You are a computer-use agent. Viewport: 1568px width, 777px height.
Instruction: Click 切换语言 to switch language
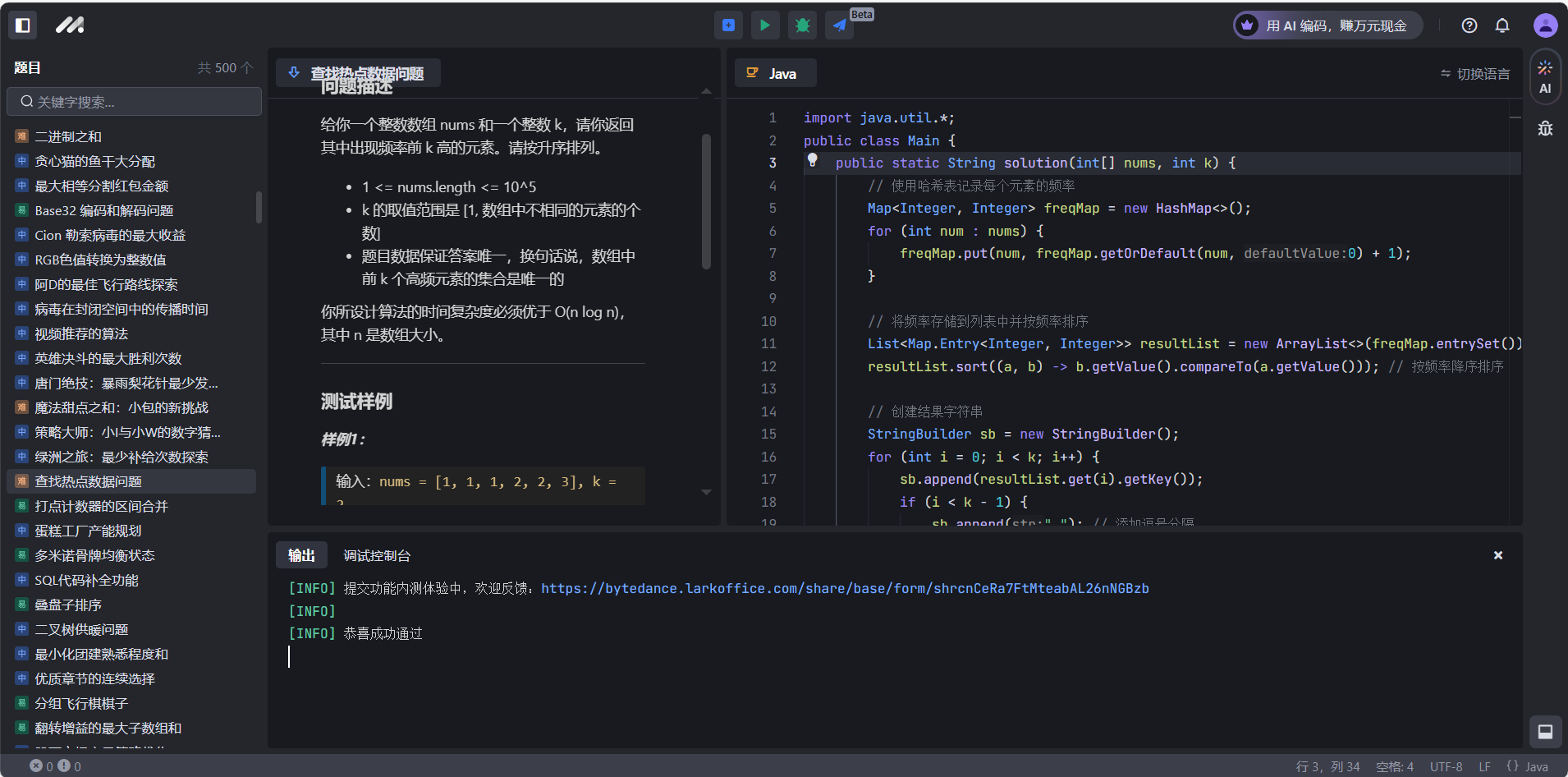pyautogui.click(x=1474, y=74)
